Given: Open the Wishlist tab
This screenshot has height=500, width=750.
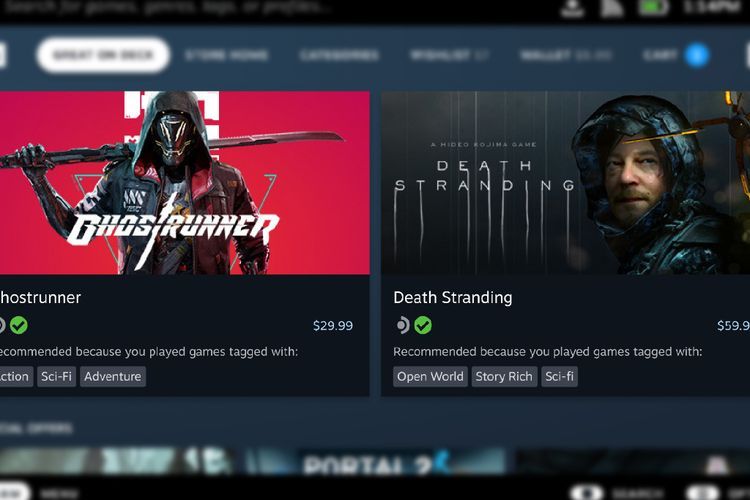Looking at the screenshot, I should click(449, 56).
